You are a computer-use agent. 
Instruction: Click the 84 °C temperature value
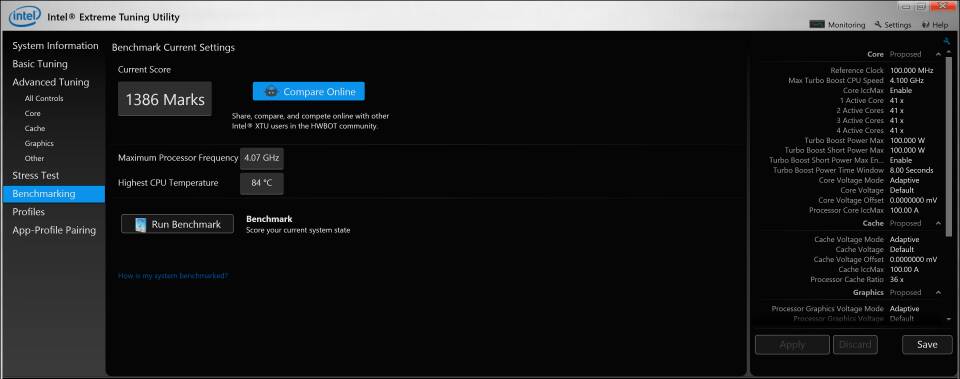click(x=261, y=183)
